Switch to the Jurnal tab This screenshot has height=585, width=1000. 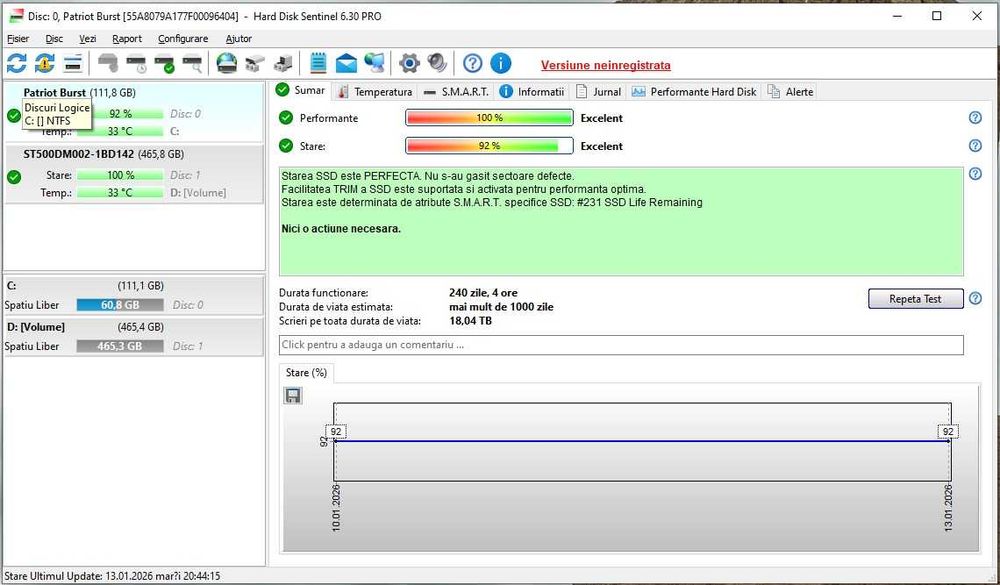coord(598,92)
